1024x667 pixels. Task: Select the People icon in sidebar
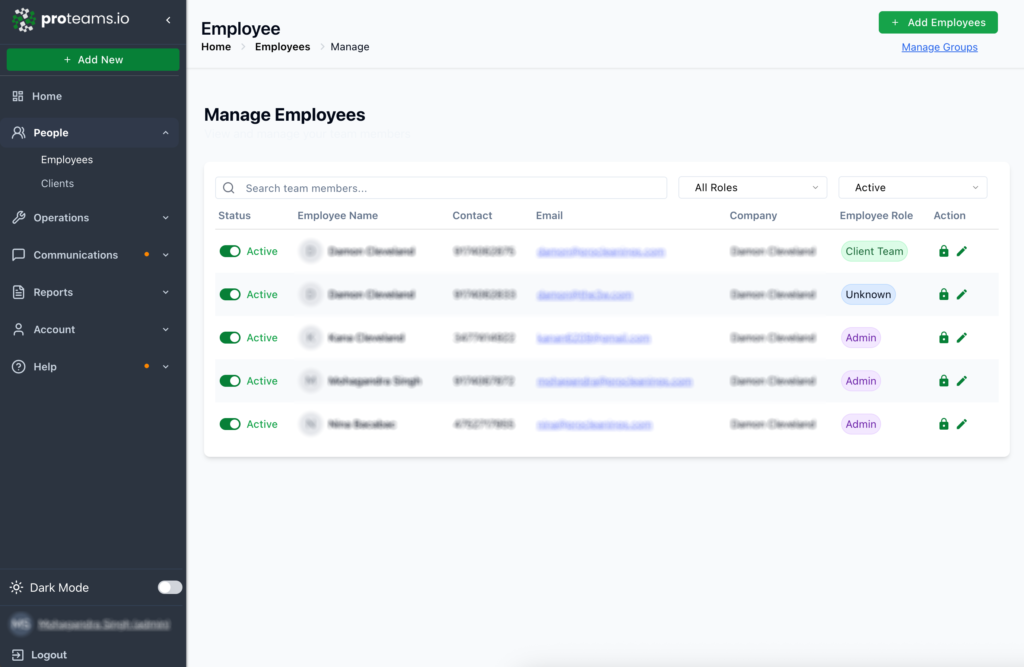tap(17, 132)
